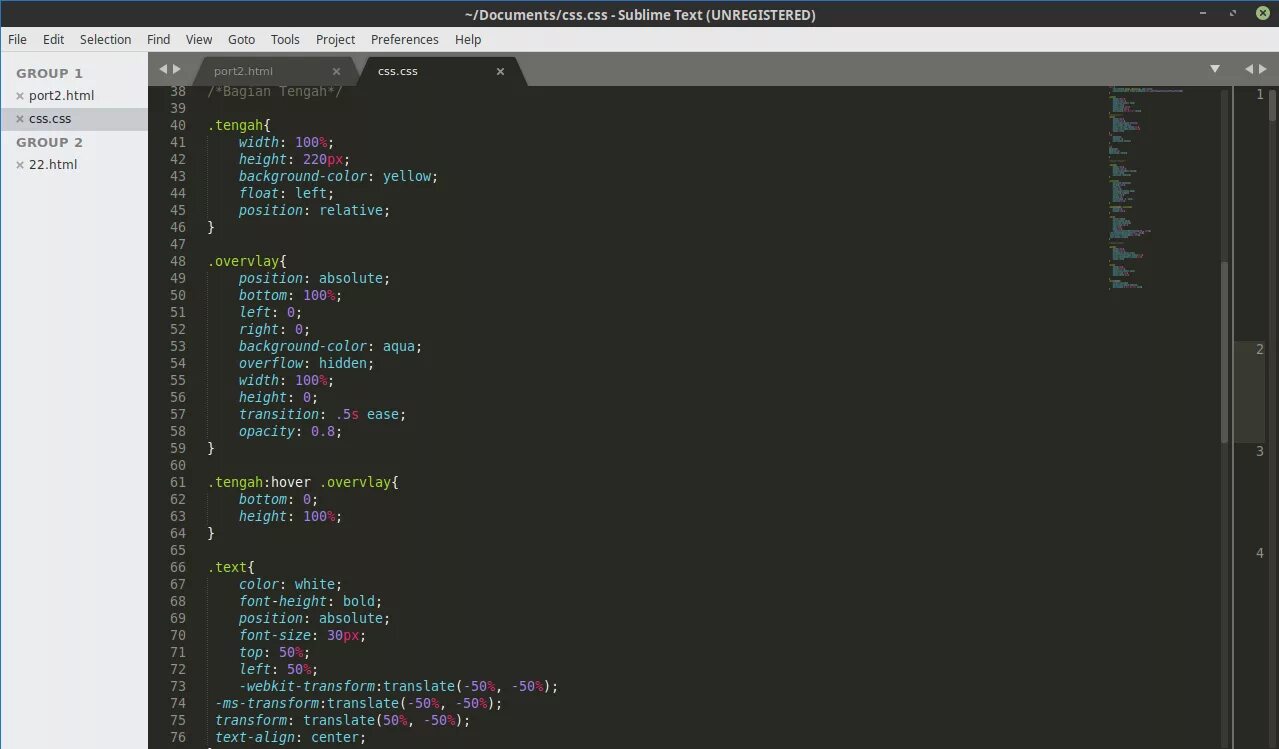Click the 'background-color: yellow;' line
Viewport: 1279px width, 749px height.
tap(338, 176)
